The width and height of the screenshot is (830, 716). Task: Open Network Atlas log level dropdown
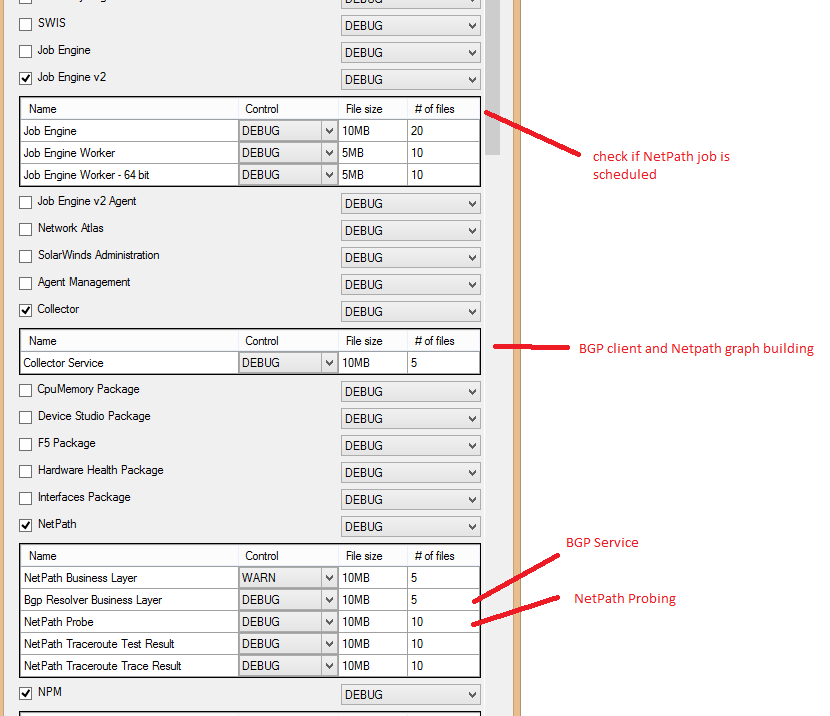[x=411, y=231]
